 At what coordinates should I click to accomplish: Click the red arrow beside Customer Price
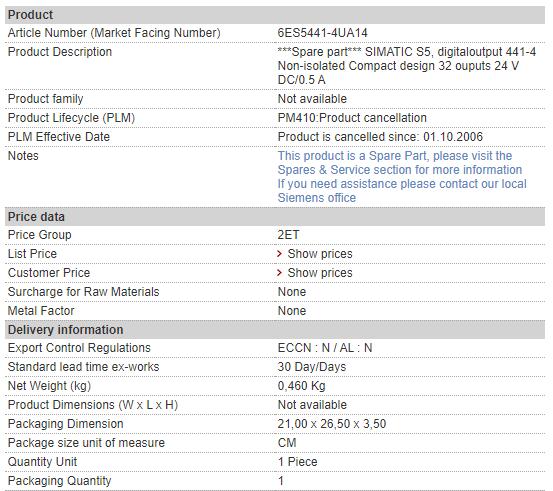pyautogui.click(x=280, y=273)
